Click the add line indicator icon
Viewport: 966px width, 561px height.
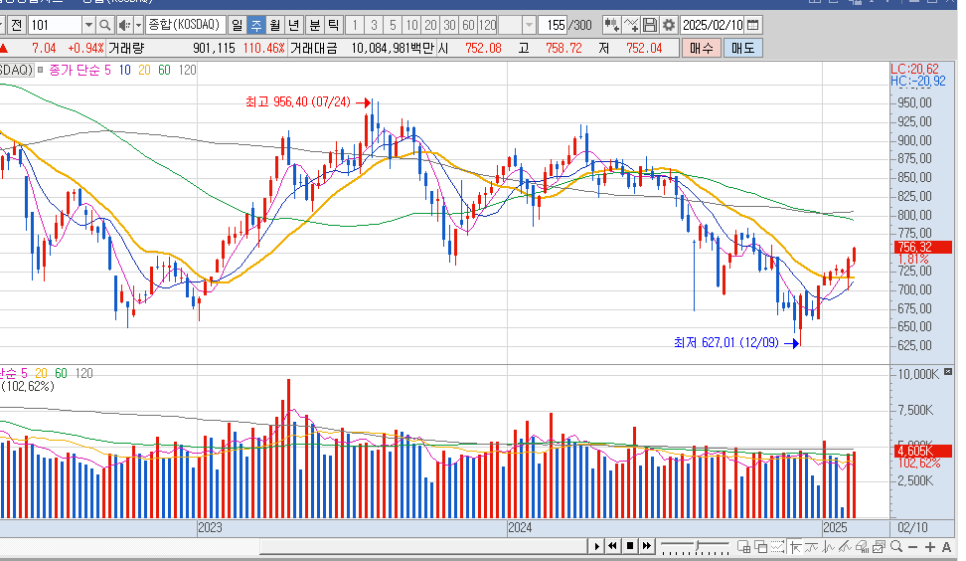tap(631, 24)
